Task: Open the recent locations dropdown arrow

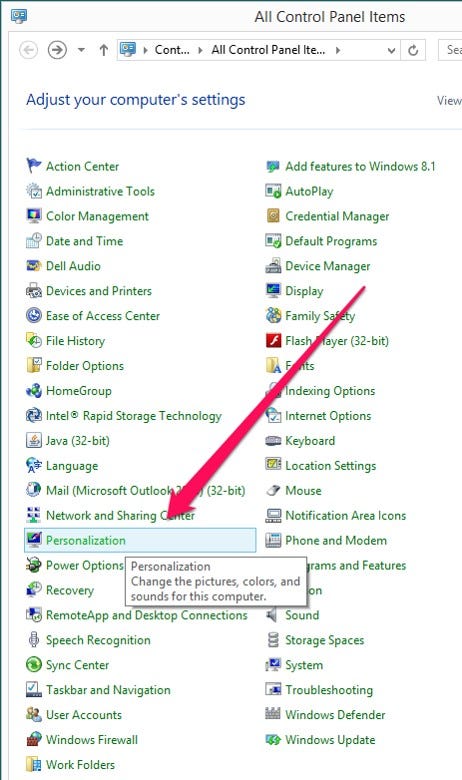Action: 81,50
